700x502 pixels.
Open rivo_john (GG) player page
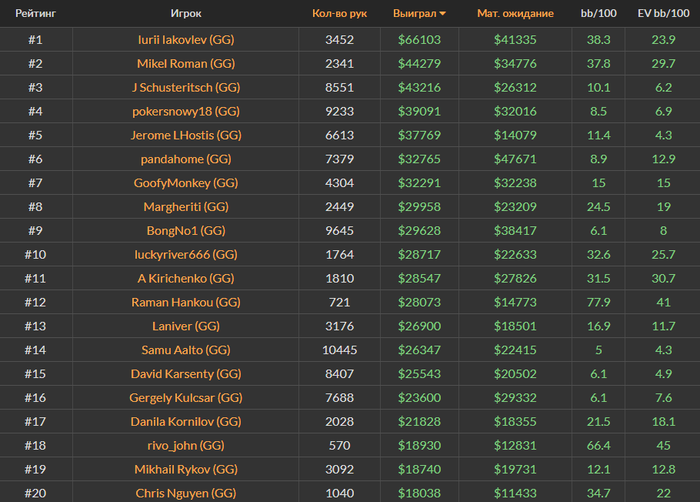[186, 445]
